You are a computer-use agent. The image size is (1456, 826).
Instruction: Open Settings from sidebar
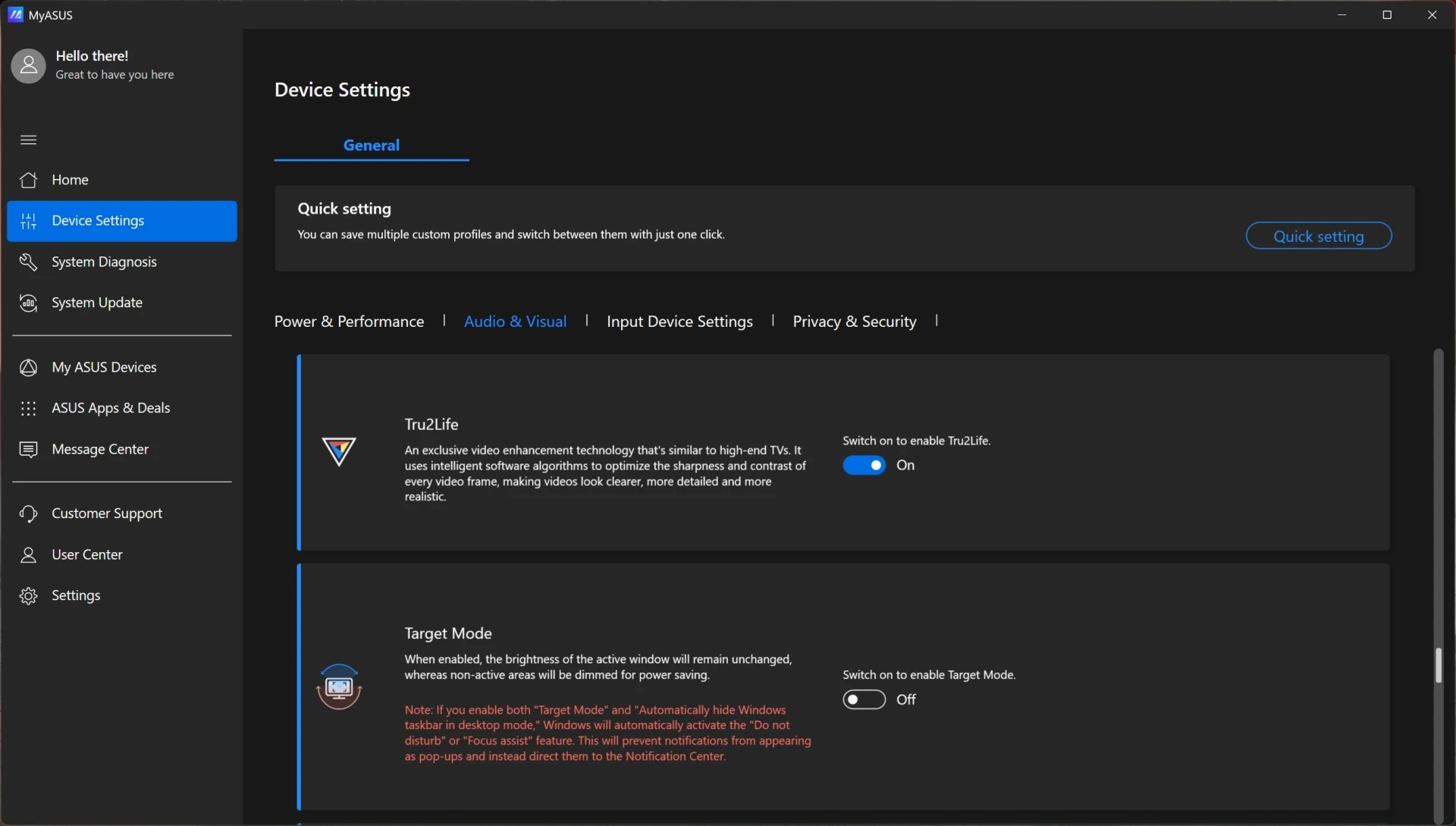(122, 595)
